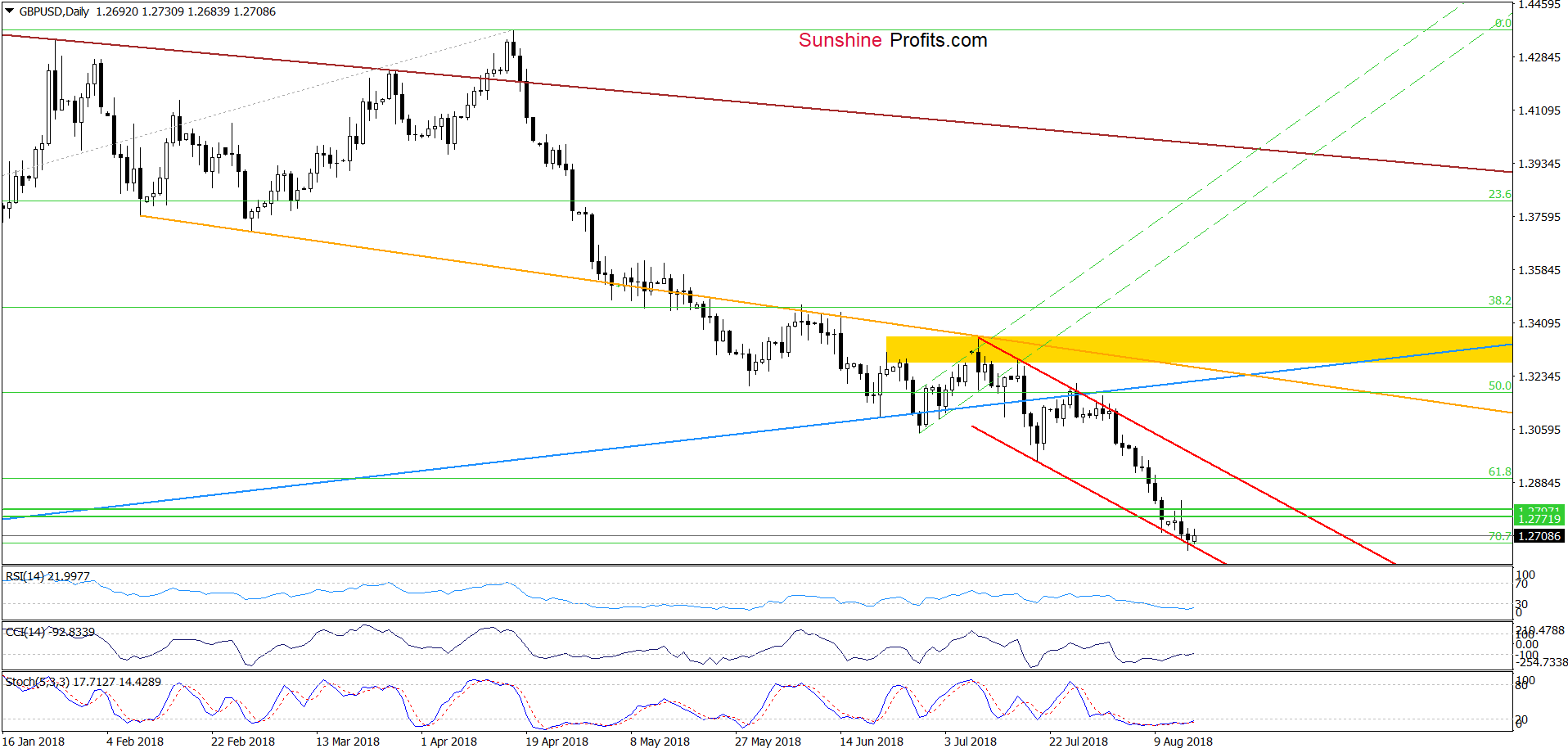Click the 1.28845 price axis value
Screen dimensions: 1568x753
click(1539, 483)
